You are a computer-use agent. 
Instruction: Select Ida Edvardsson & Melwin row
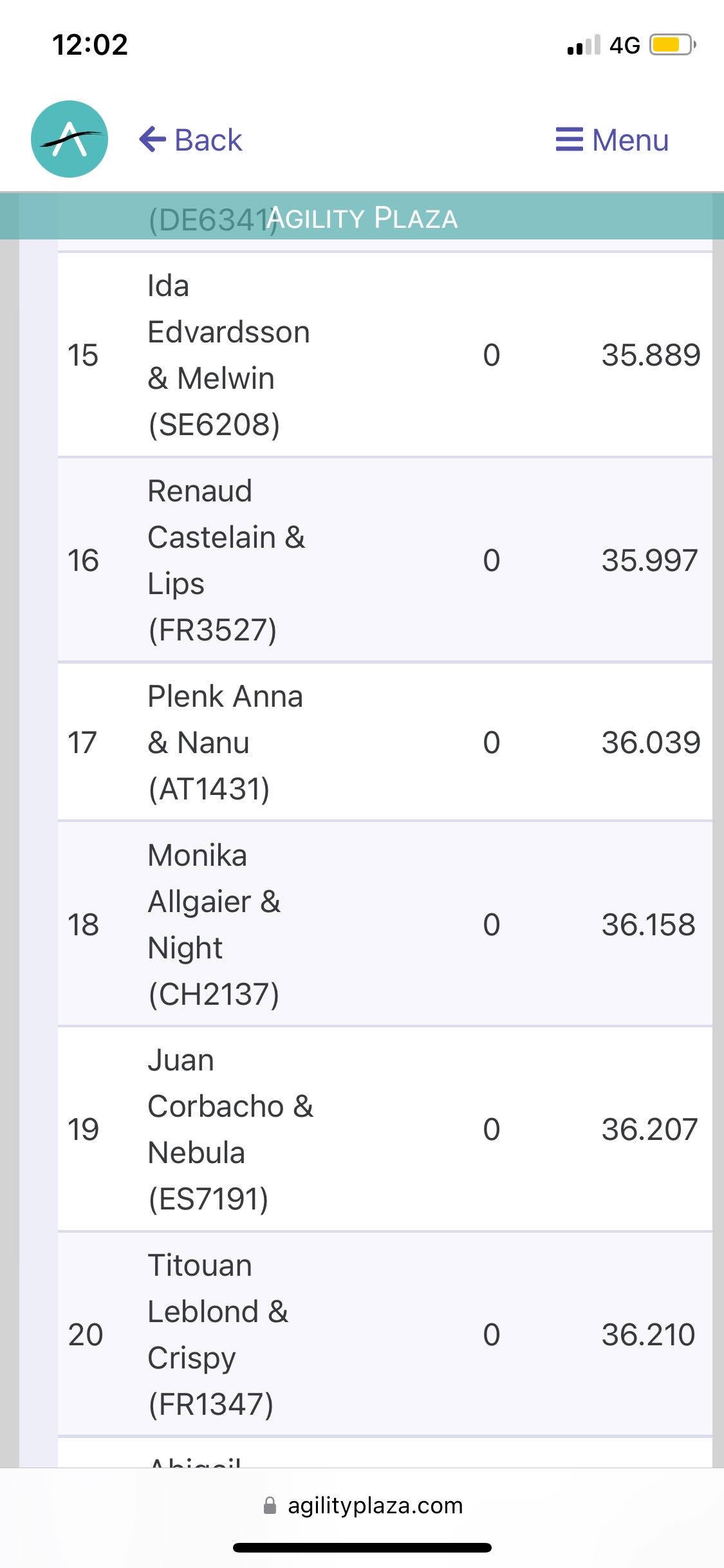tap(228, 355)
